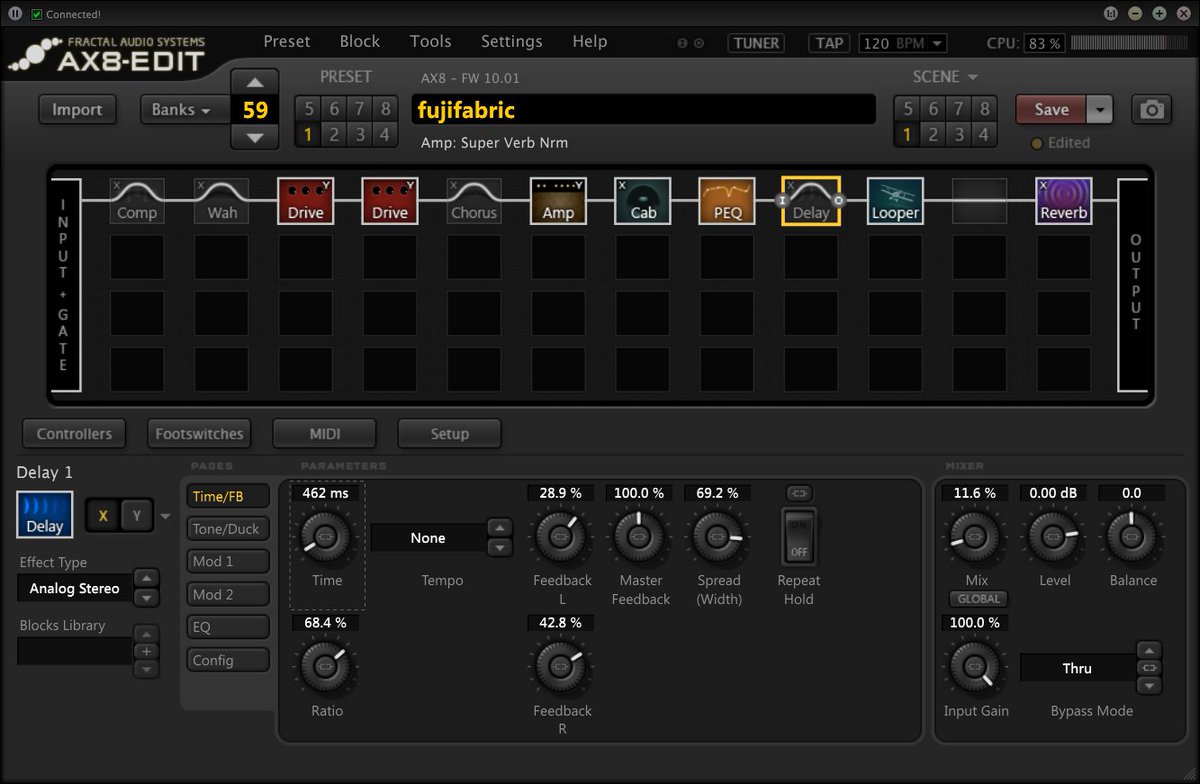This screenshot has height=784, width=1200.
Task: Switch to the EQ page
Action: pyautogui.click(x=228, y=628)
